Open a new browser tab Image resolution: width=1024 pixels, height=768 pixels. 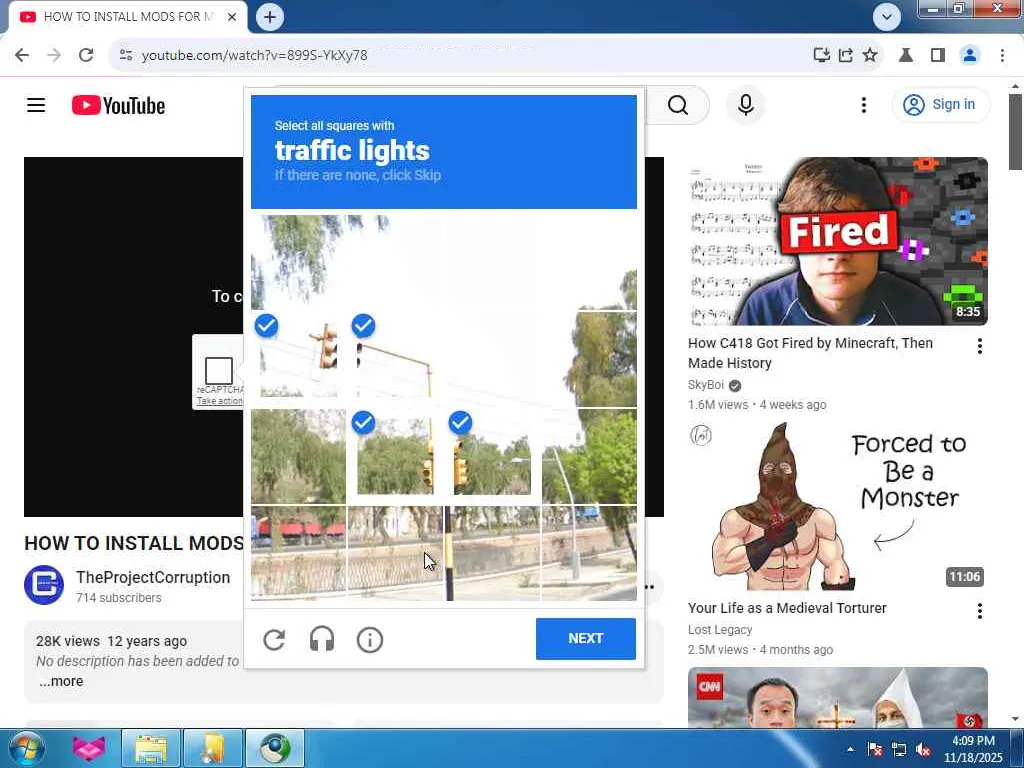coord(270,17)
